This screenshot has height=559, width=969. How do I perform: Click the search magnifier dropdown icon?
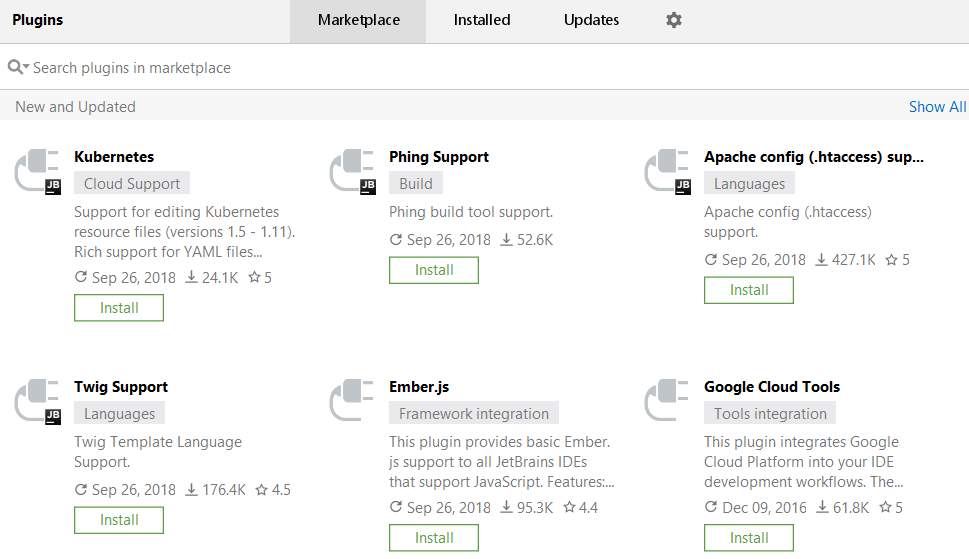click(x=19, y=67)
